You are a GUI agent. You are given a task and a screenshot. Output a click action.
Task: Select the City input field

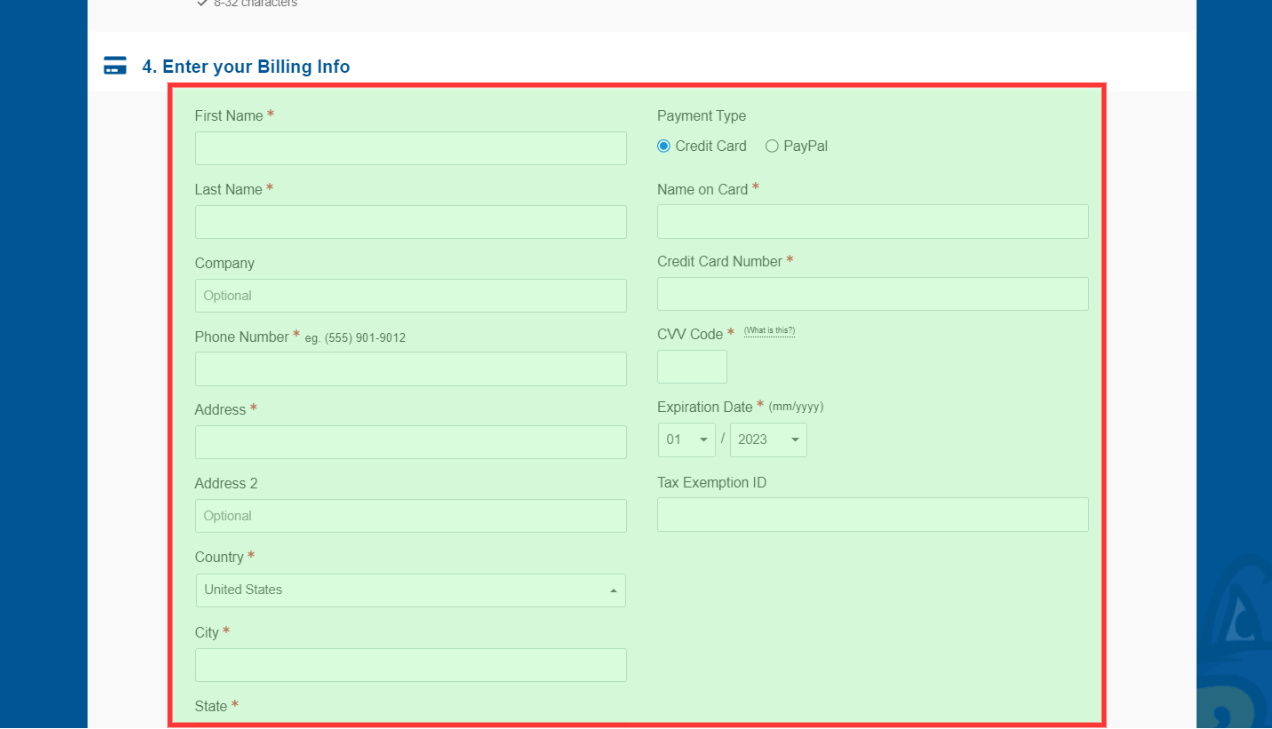click(x=410, y=665)
